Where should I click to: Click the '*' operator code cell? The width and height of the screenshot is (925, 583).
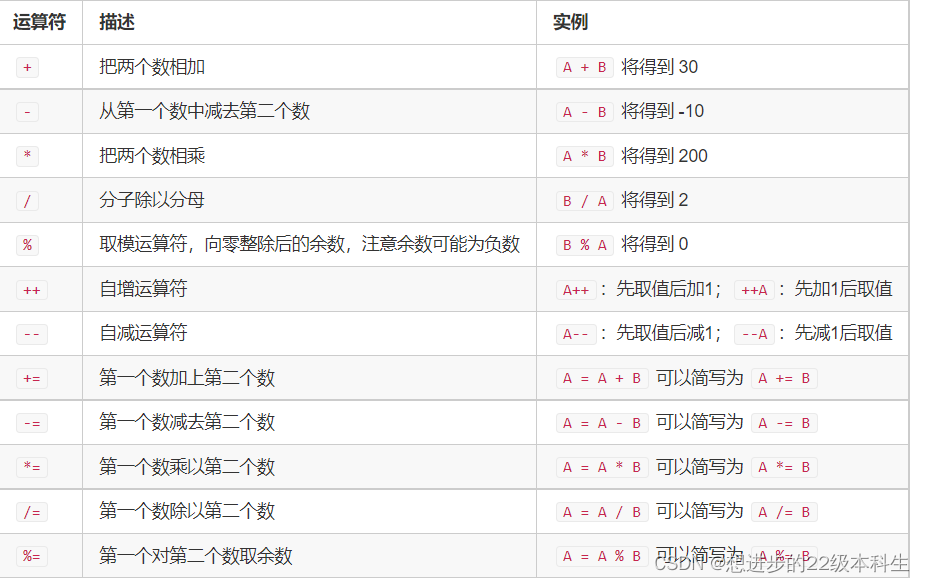[27, 156]
